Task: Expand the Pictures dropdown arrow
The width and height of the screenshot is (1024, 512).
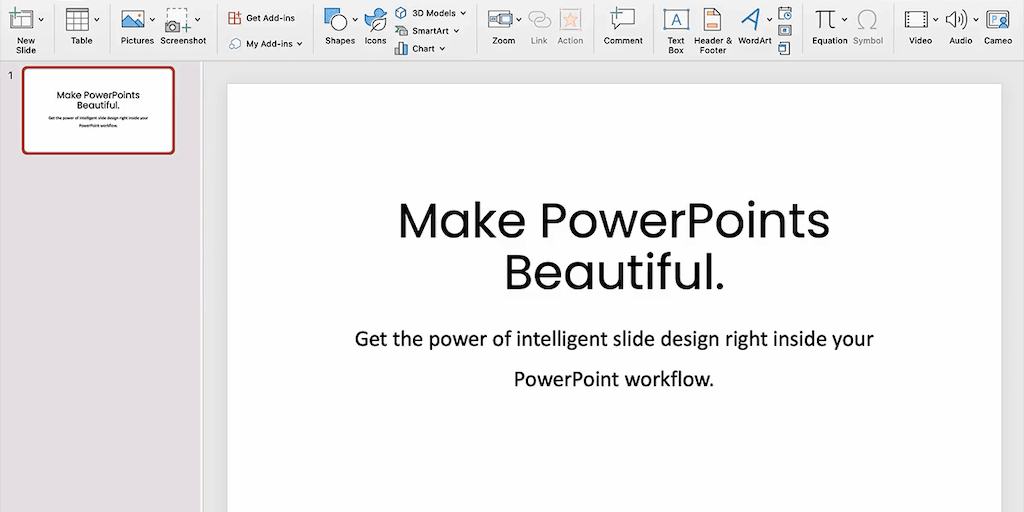Action: click(152, 19)
